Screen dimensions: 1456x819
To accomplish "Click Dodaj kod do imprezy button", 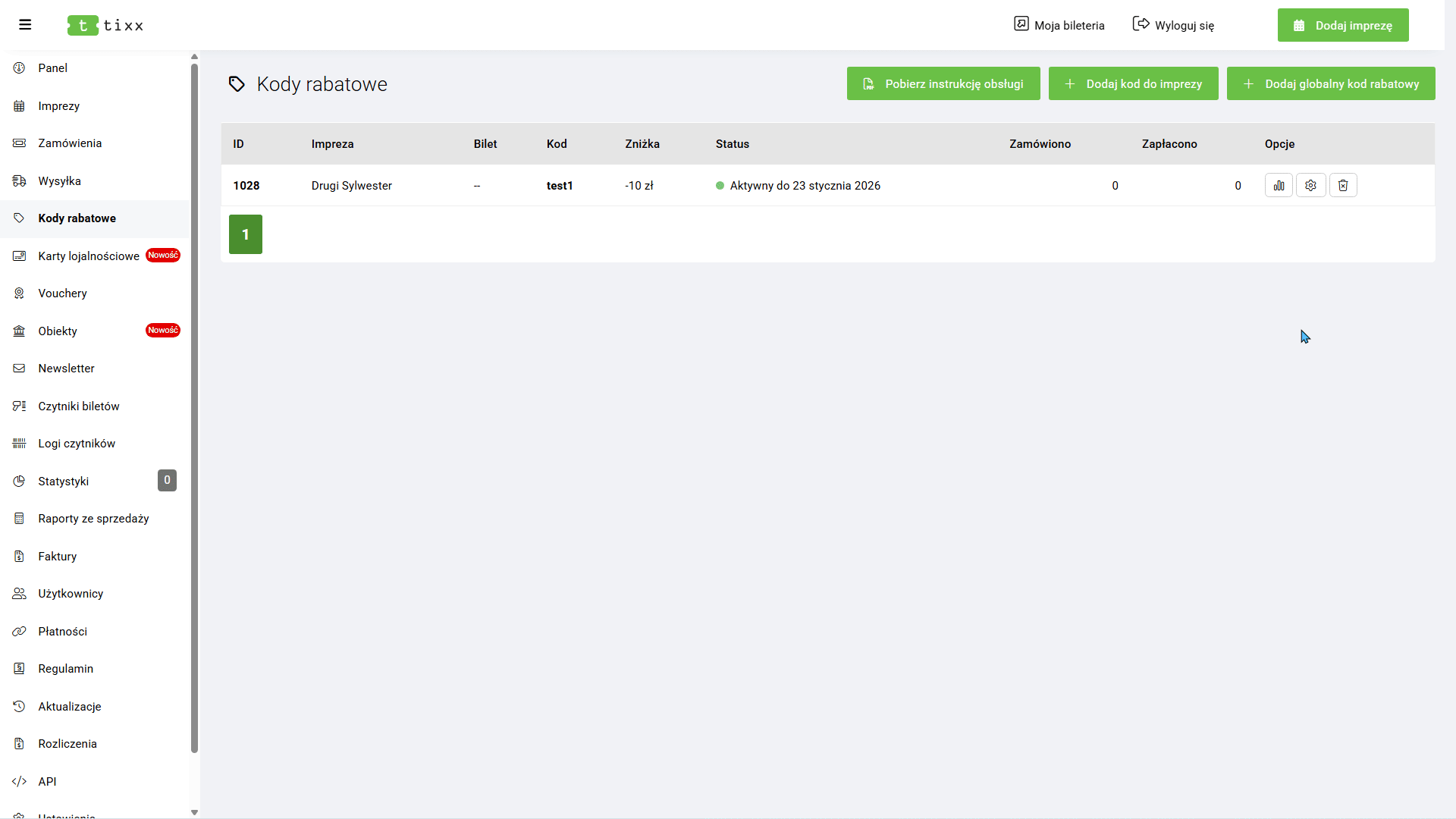I will tap(1133, 83).
